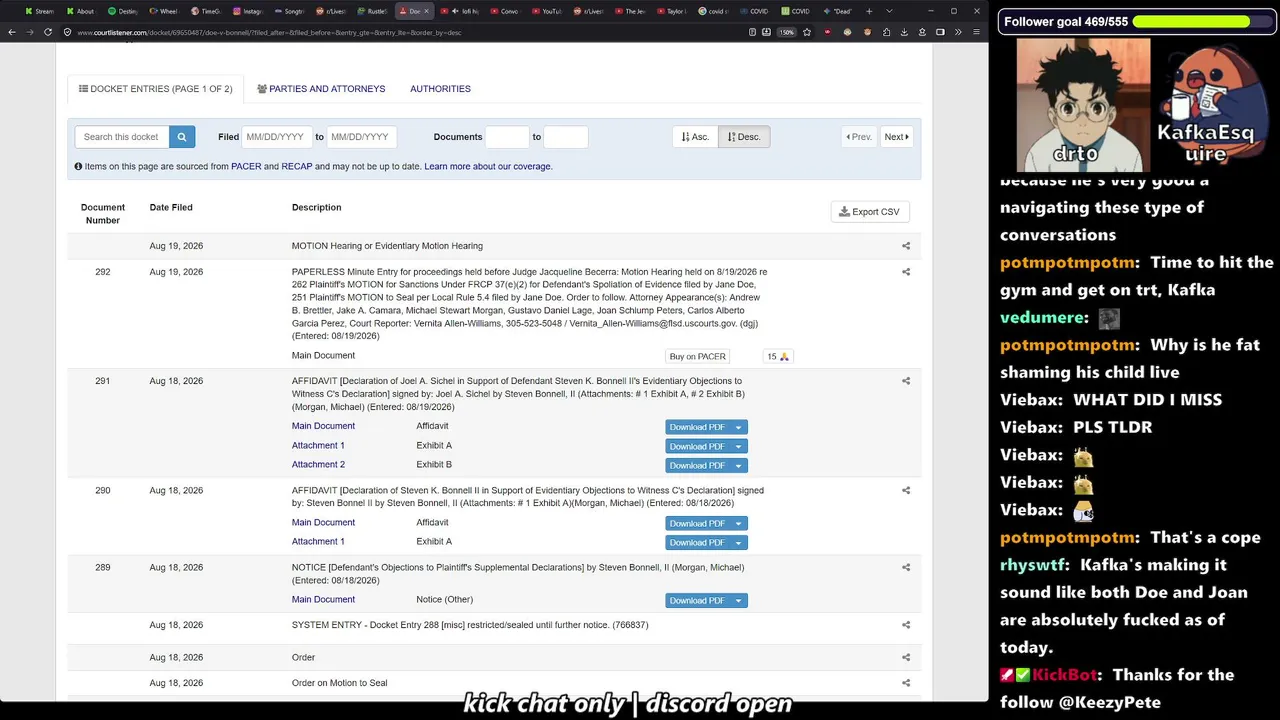Open a new browser tab

(x=869, y=11)
